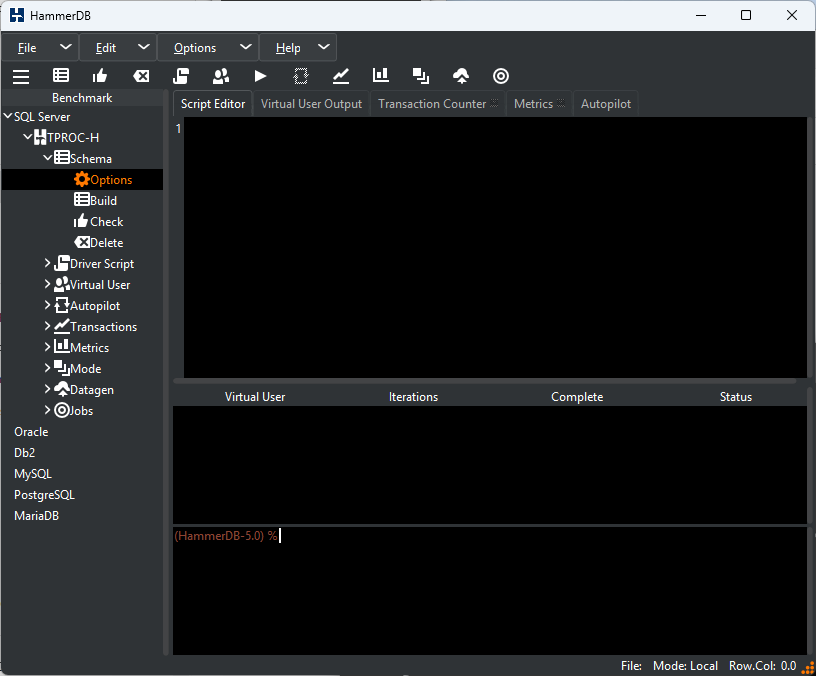
Task: Click the Iterations column header
Action: (x=413, y=397)
